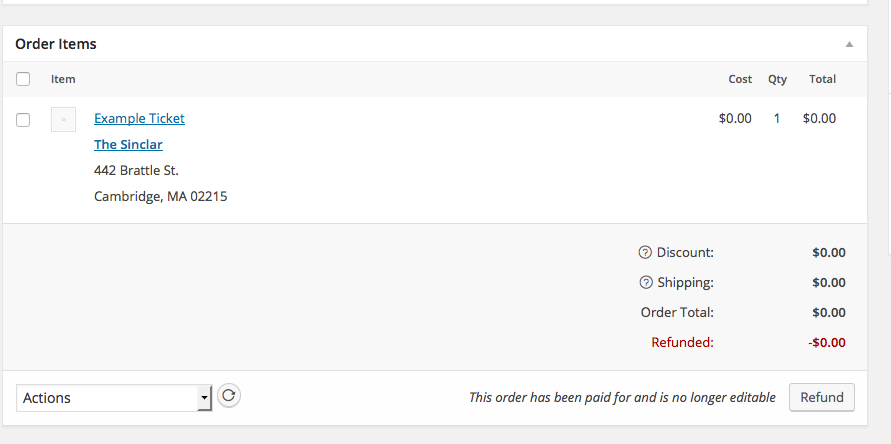Open the Actions dropdown menu
The image size is (891, 444).
click(114, 398)
